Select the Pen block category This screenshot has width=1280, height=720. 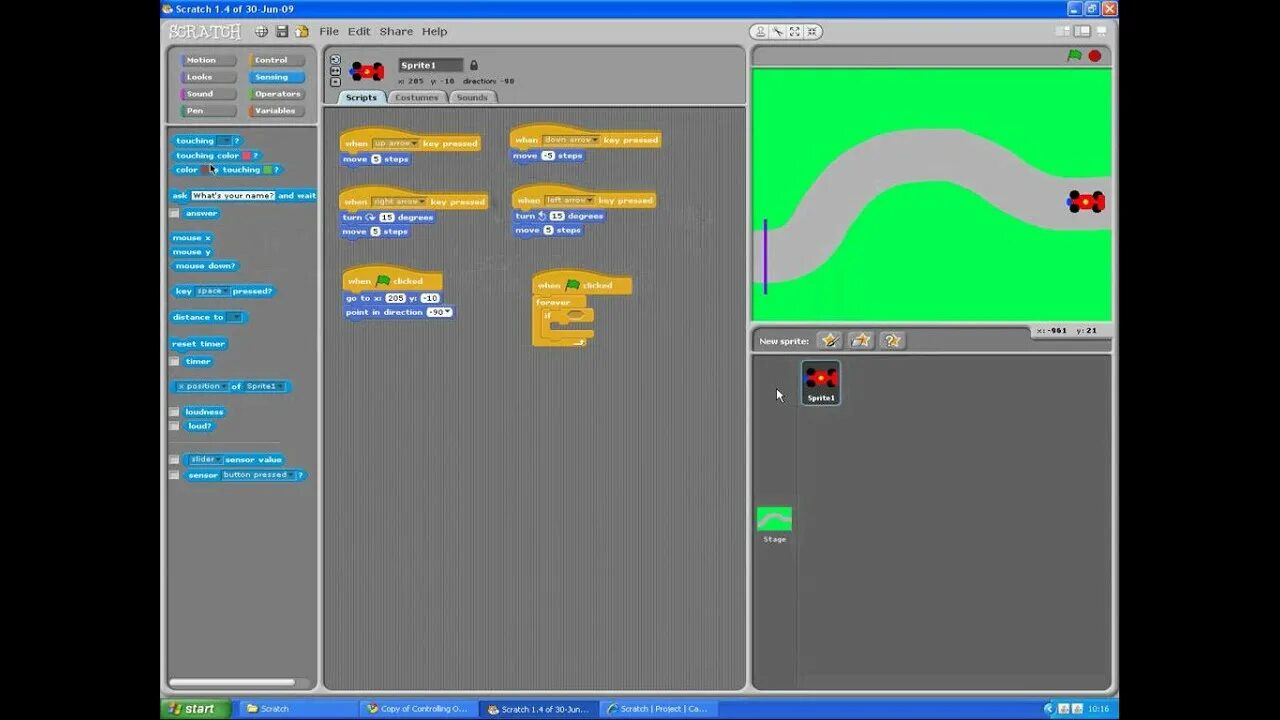pos(208,111)
